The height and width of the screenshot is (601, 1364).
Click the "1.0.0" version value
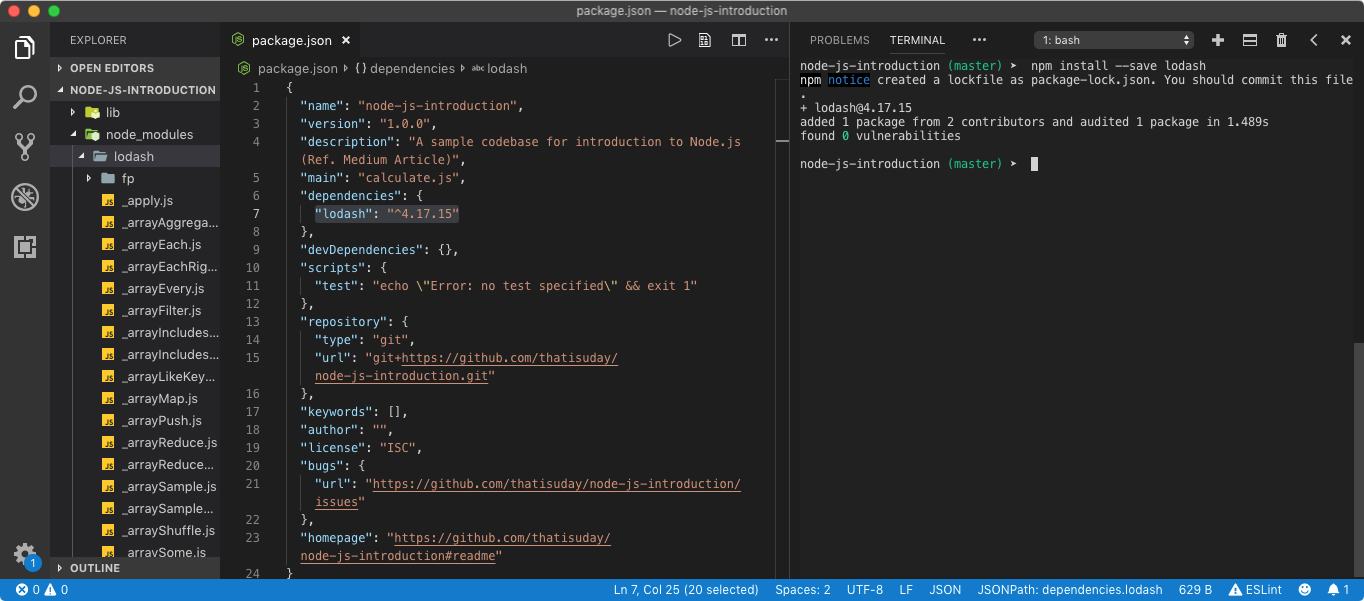click(x=405, y=124)
